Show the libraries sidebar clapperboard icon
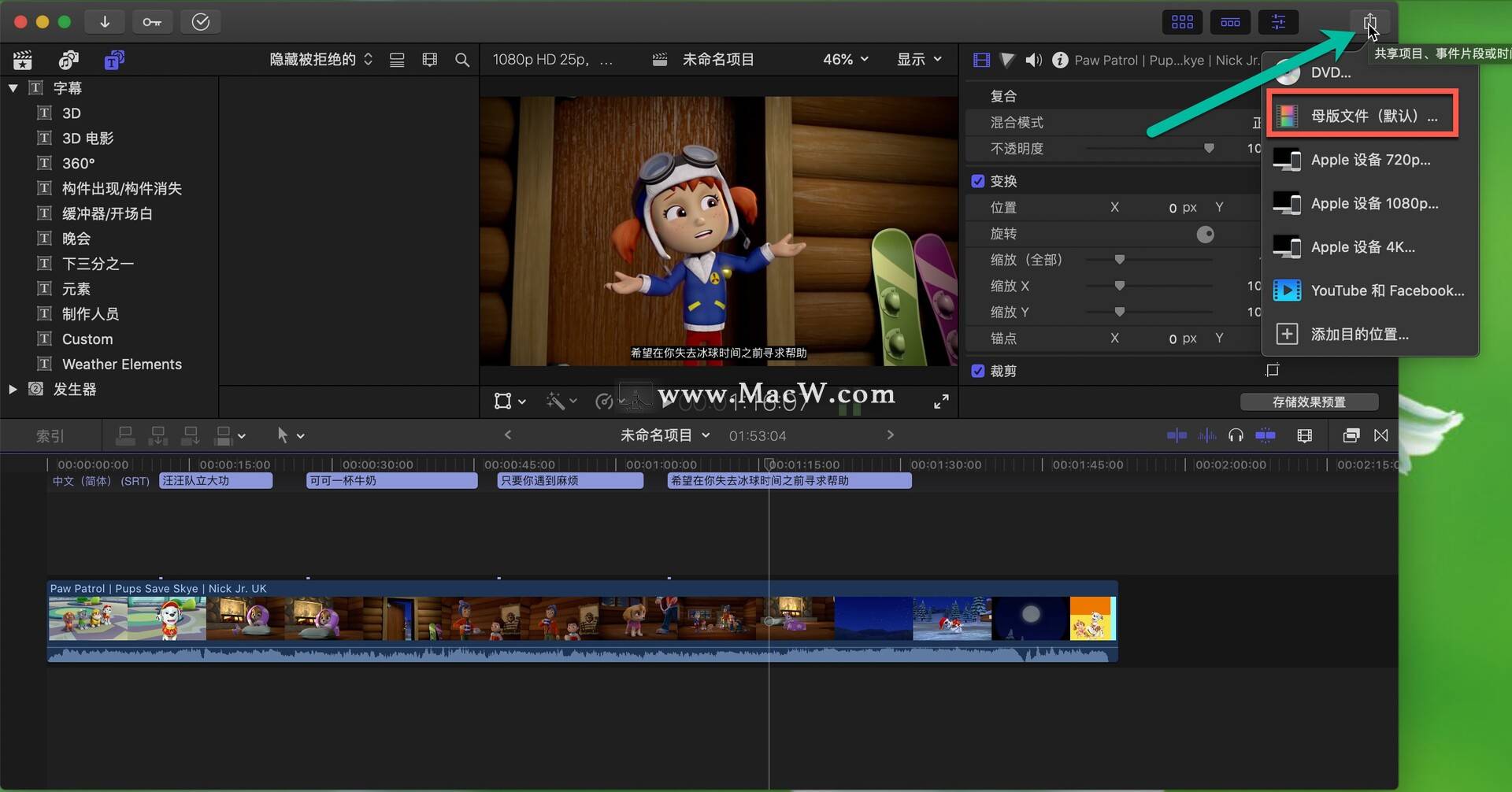This screenshot has width=1512, height=792. 23,60
